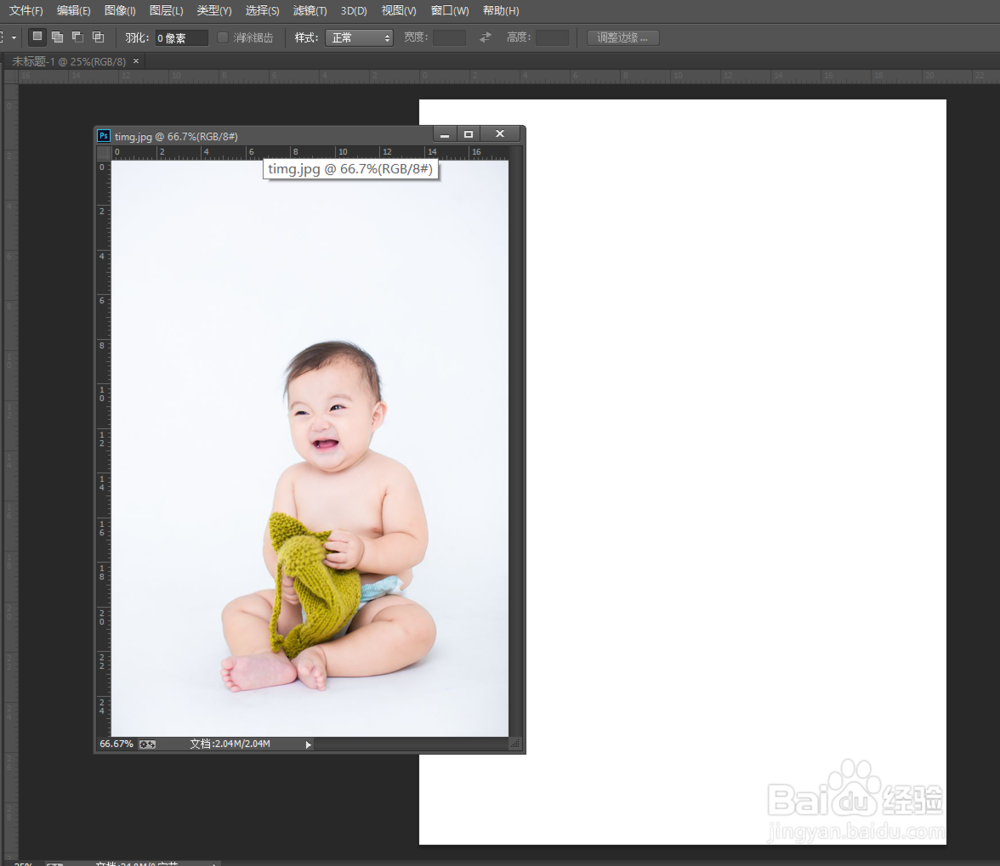Open the 图像(I) menu
This screenshot has width=1000, height=866.
tap(120, 11)
